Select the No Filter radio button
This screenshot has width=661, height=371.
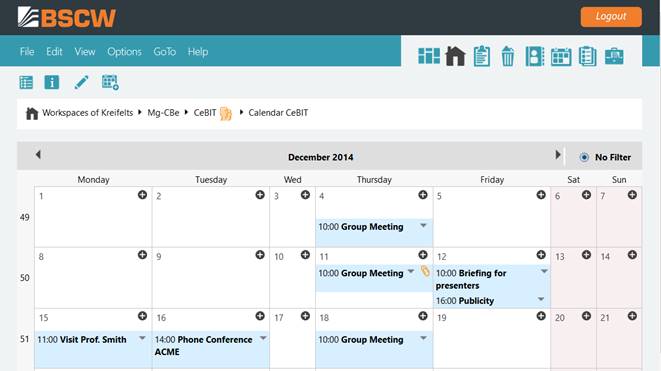tap(584, 157)
